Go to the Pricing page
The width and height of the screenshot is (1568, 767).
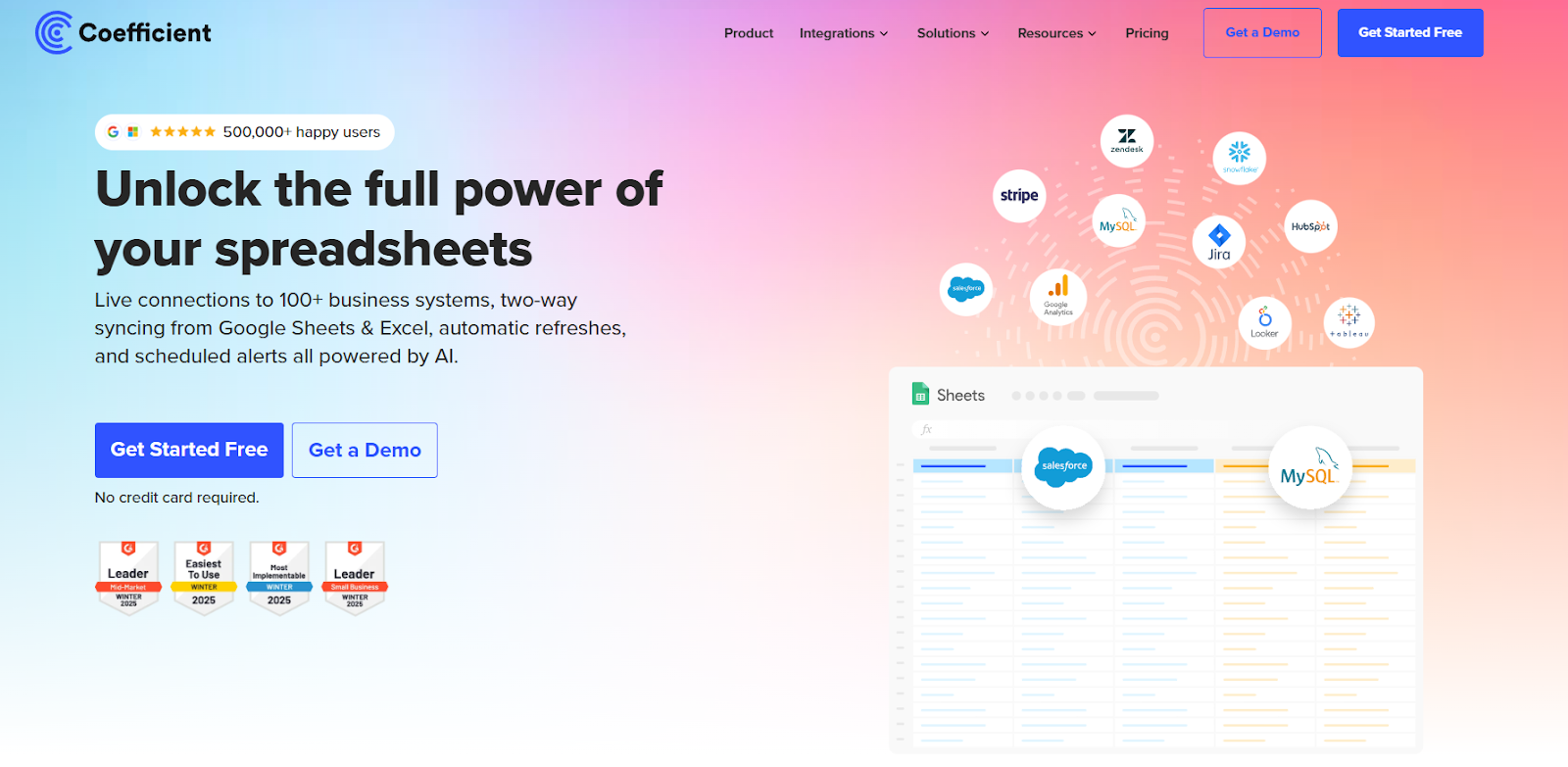click(1147, 33)
